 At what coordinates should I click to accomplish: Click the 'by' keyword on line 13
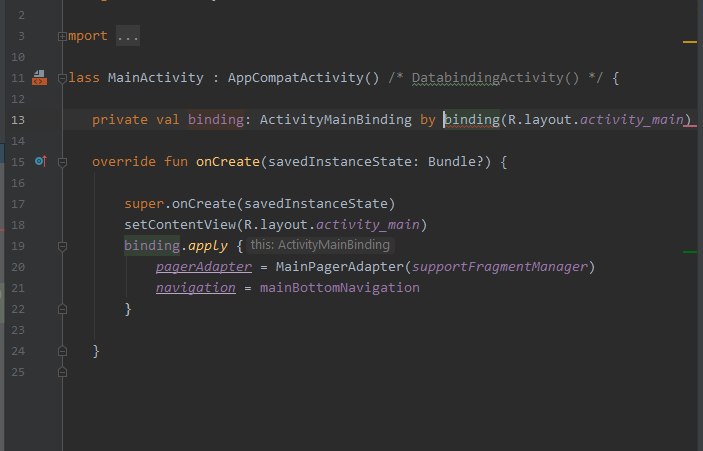tap(428, 120)
